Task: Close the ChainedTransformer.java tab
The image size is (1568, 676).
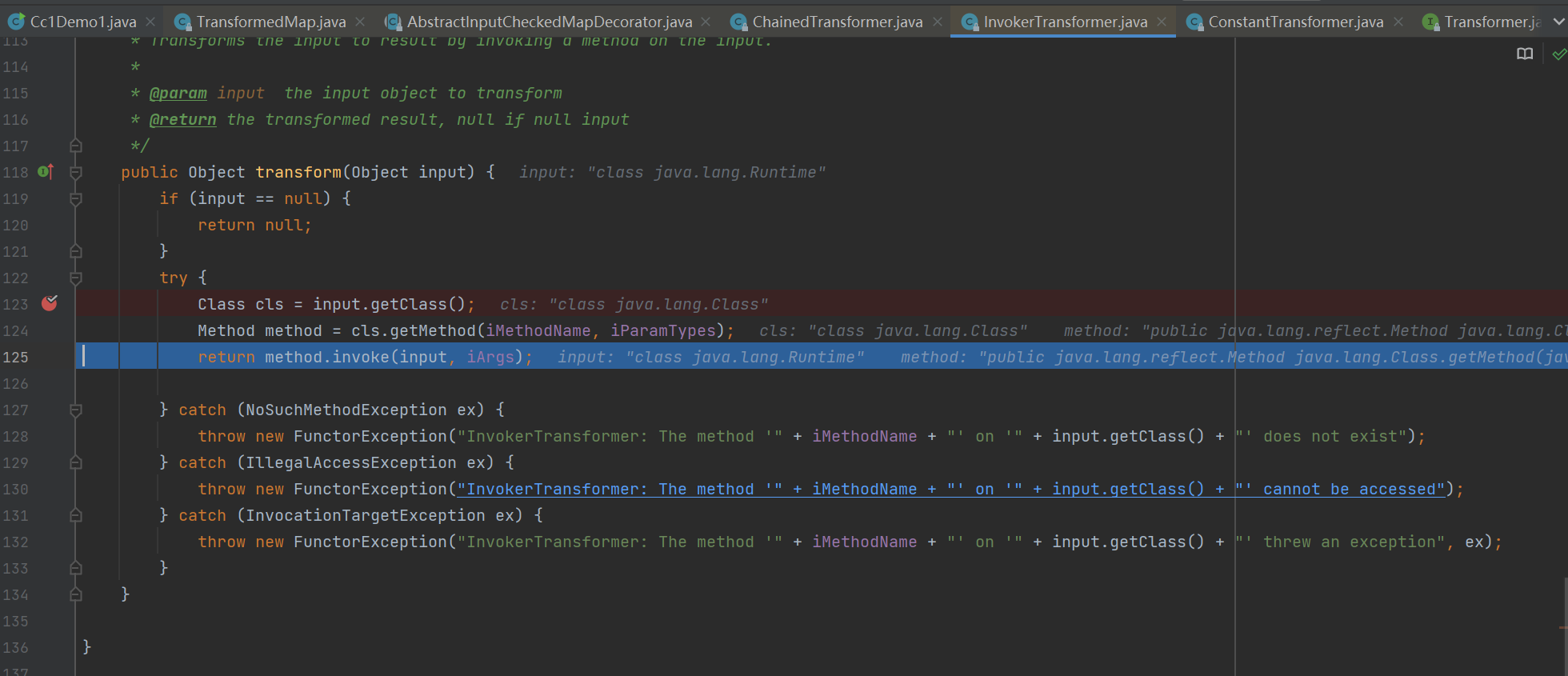Action: point(937,22)
